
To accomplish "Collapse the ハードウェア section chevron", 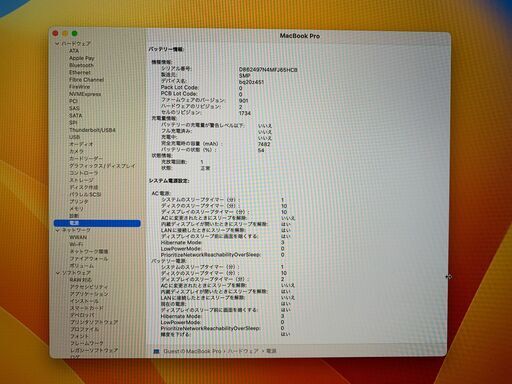I will [x=58, y=44].
